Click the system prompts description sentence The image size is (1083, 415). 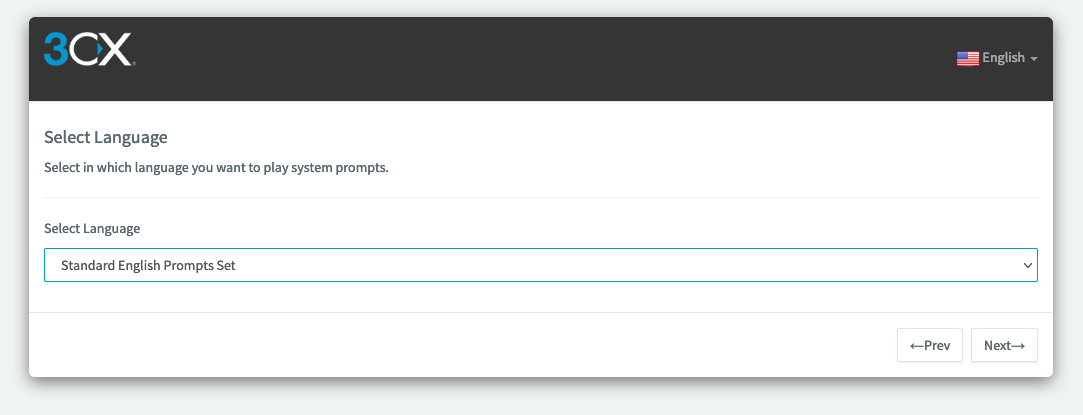(x=216, y=168)
